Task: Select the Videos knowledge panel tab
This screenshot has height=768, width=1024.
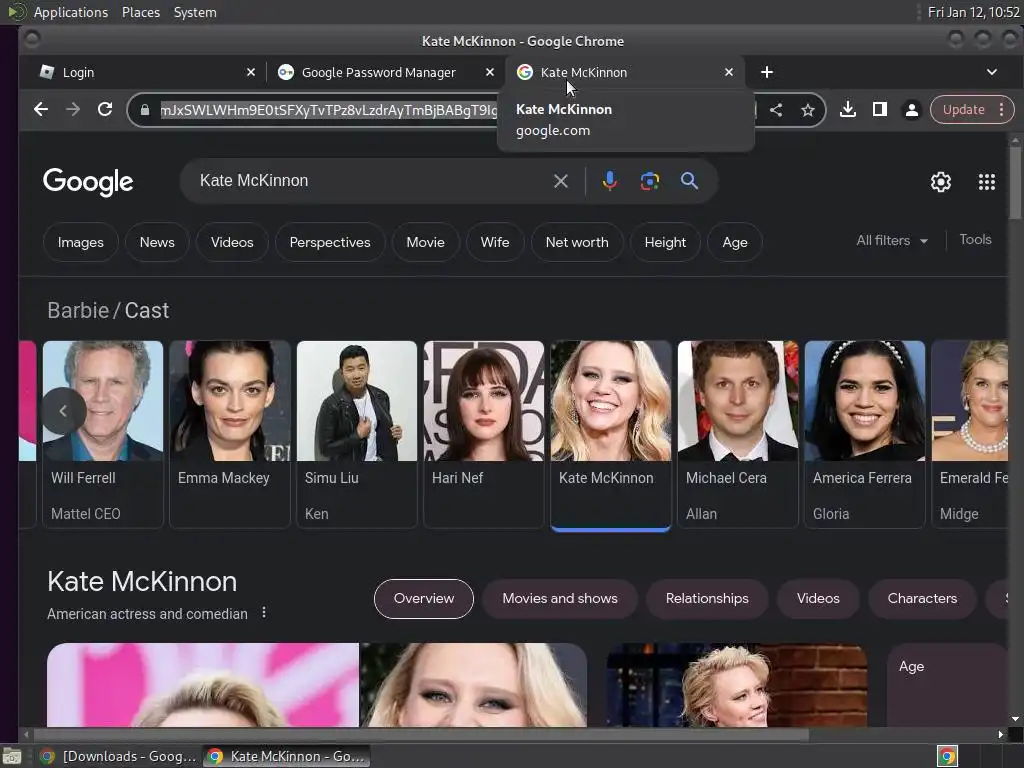Action: click(x=818, y=598)
